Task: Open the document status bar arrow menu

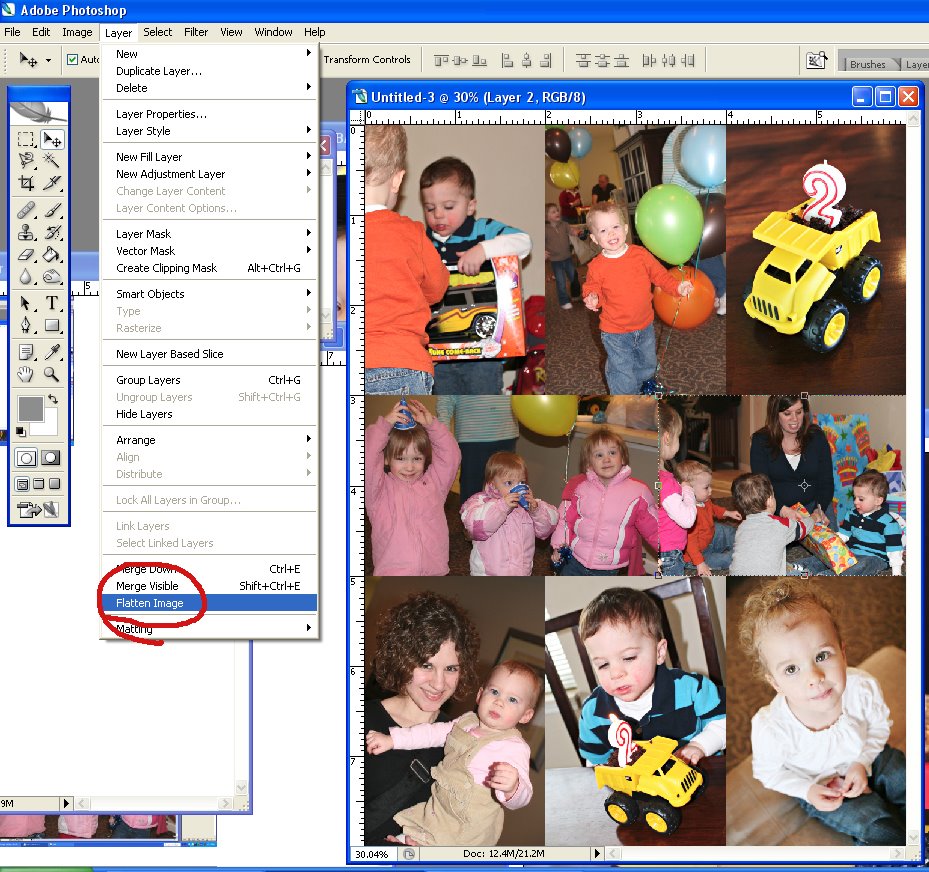Action: click(598, 854)
